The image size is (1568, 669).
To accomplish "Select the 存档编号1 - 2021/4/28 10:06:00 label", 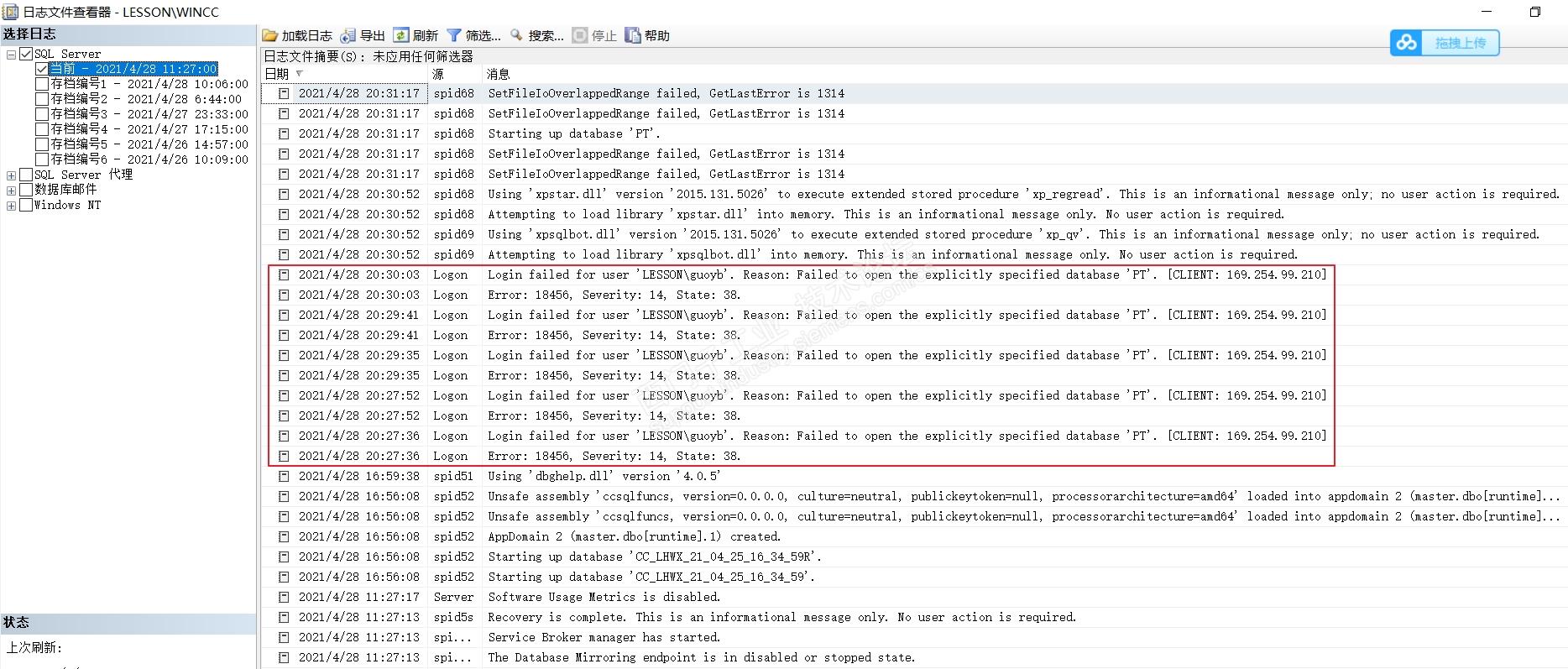I will [x=149, y=84].
